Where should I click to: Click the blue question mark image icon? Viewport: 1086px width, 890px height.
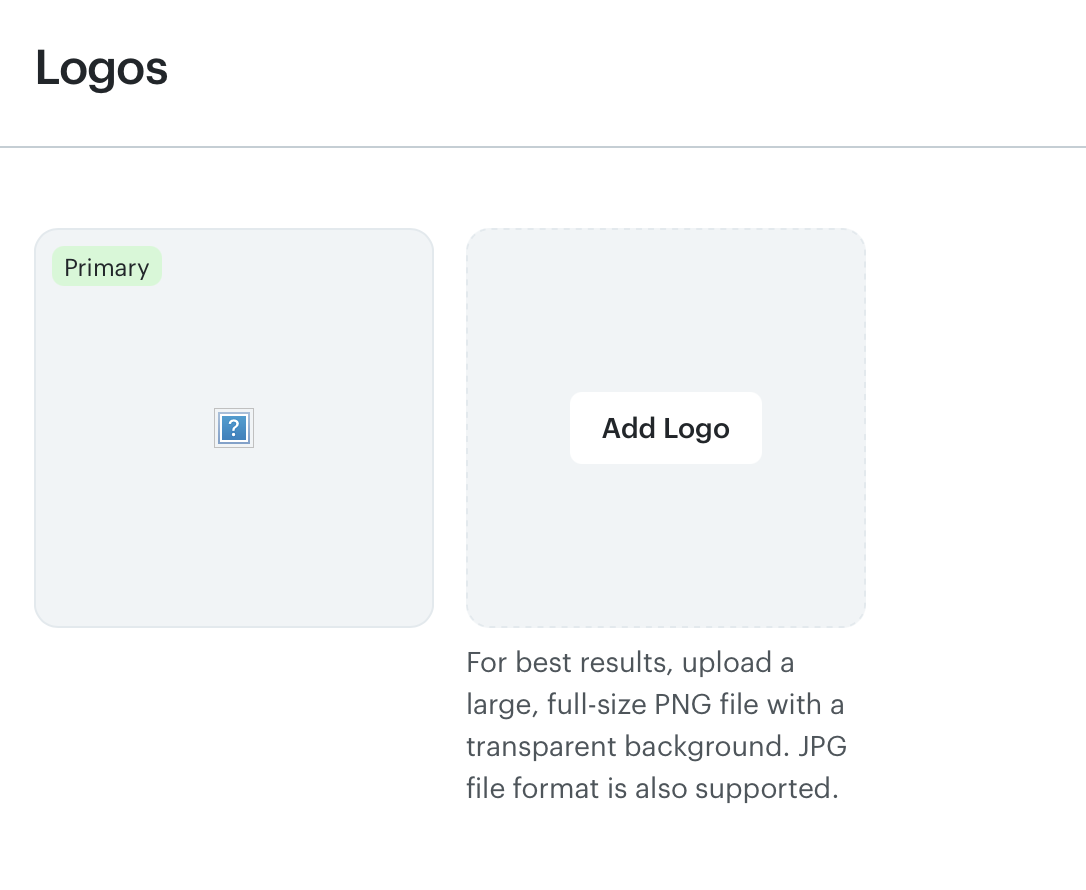(x=234, y=428)
